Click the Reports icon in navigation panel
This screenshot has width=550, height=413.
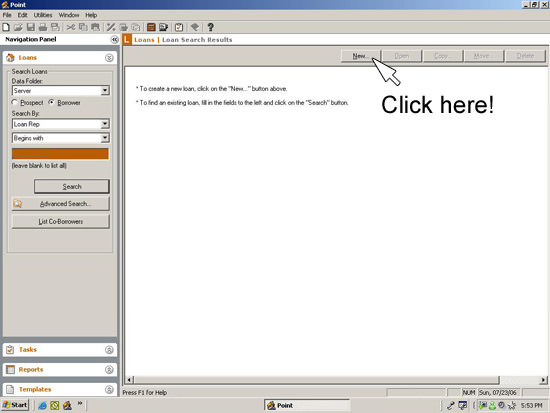tap(11, 369)
